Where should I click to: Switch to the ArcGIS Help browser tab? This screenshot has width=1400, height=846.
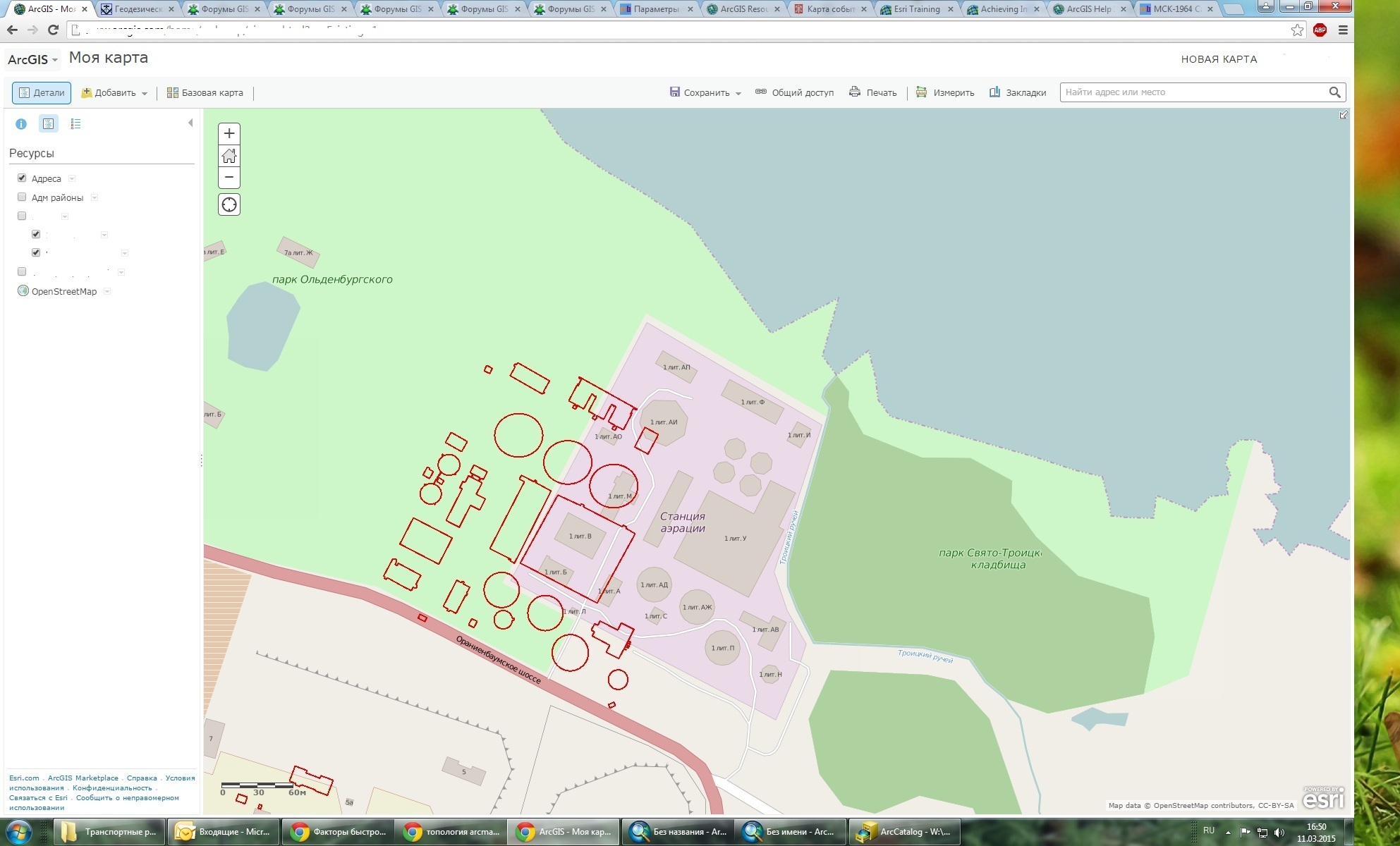click(1088, 9)
